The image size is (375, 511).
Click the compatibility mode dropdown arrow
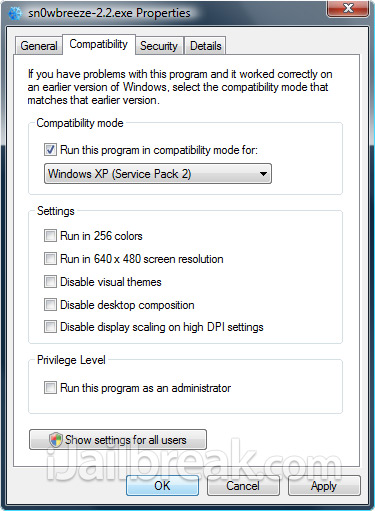(x=263, y=174)
